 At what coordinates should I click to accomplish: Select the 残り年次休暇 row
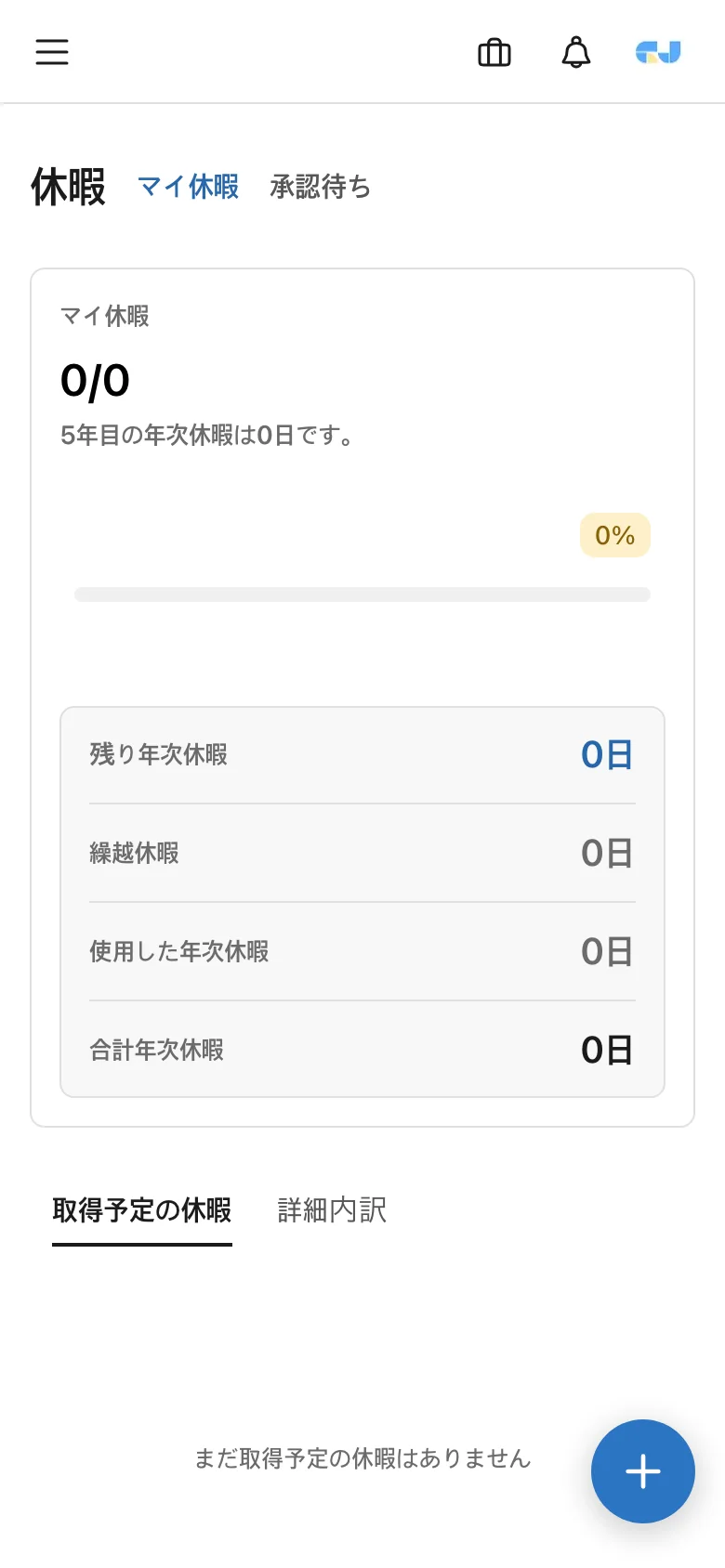click(362, 754)
